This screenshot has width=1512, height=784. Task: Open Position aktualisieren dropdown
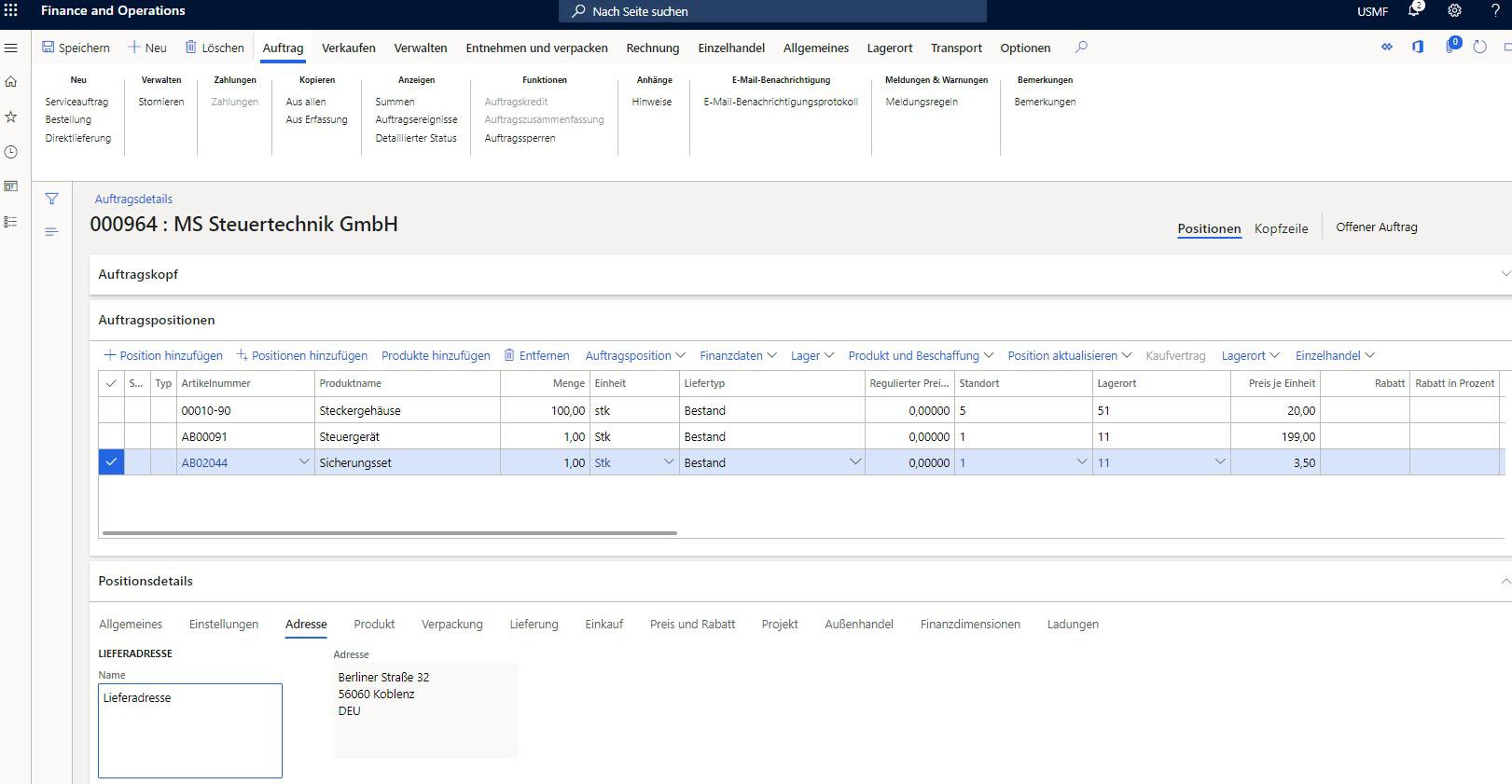click(x=1070, y=355)
